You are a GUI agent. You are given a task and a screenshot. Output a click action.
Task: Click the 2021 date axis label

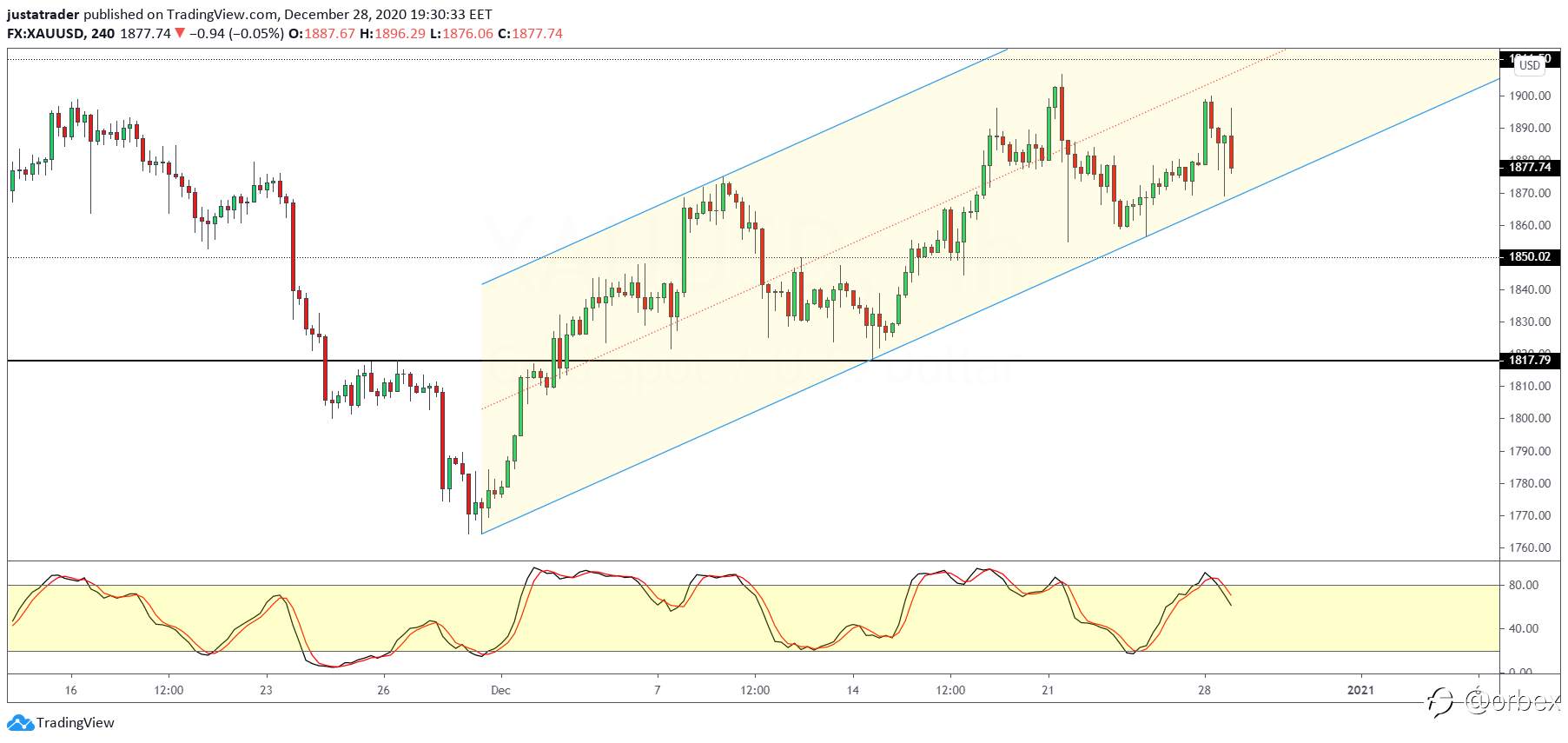[x=1360, y=691]
